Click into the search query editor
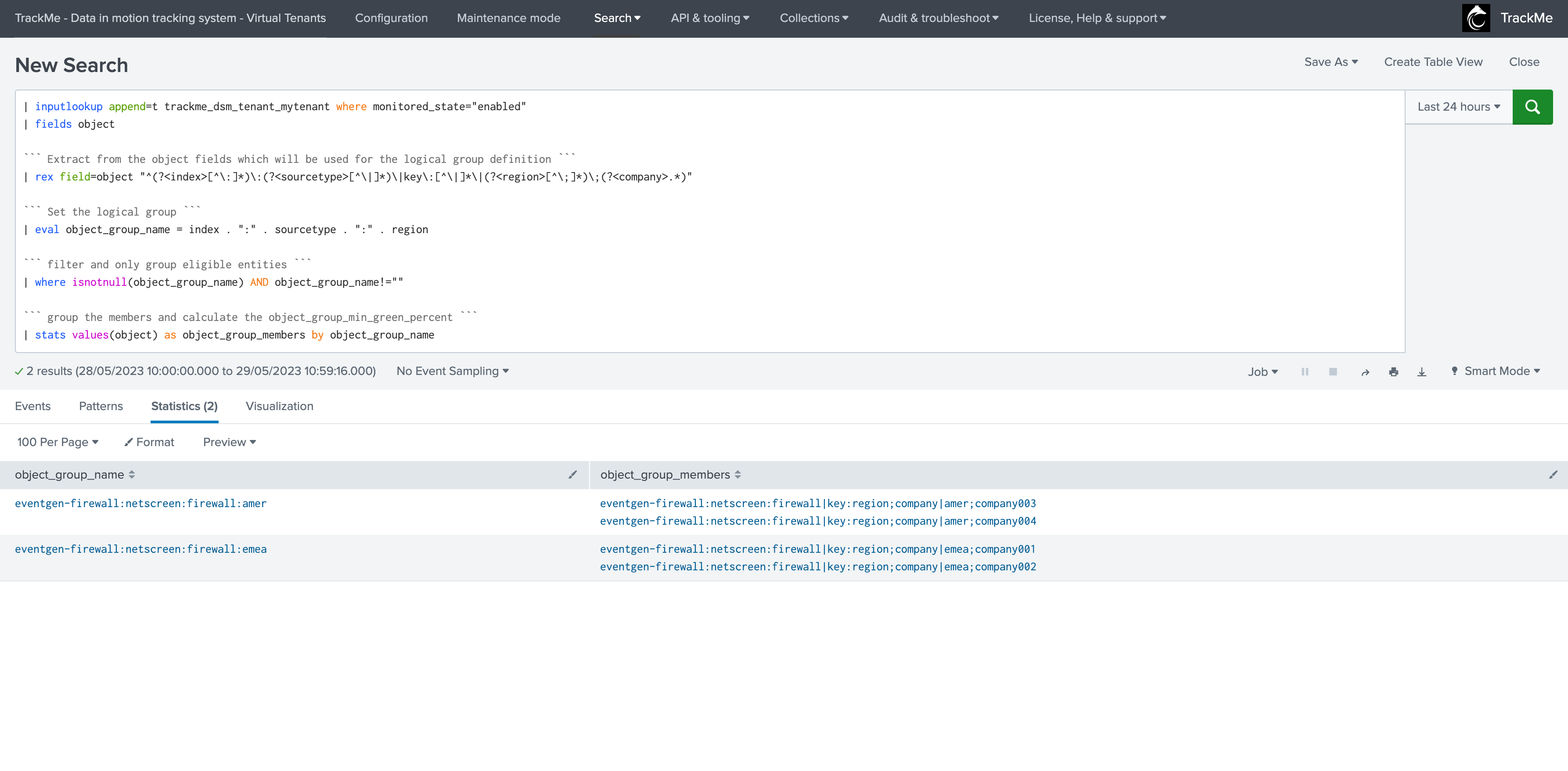This screenshot has width=1568, height=771. pyautogui.click(x=710, y=221)
